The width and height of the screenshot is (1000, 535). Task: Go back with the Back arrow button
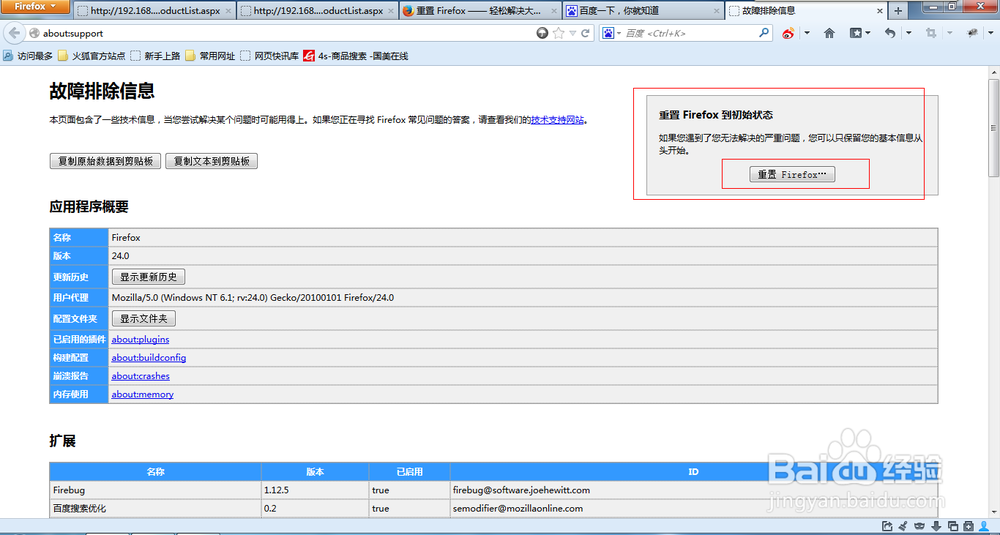15,33
